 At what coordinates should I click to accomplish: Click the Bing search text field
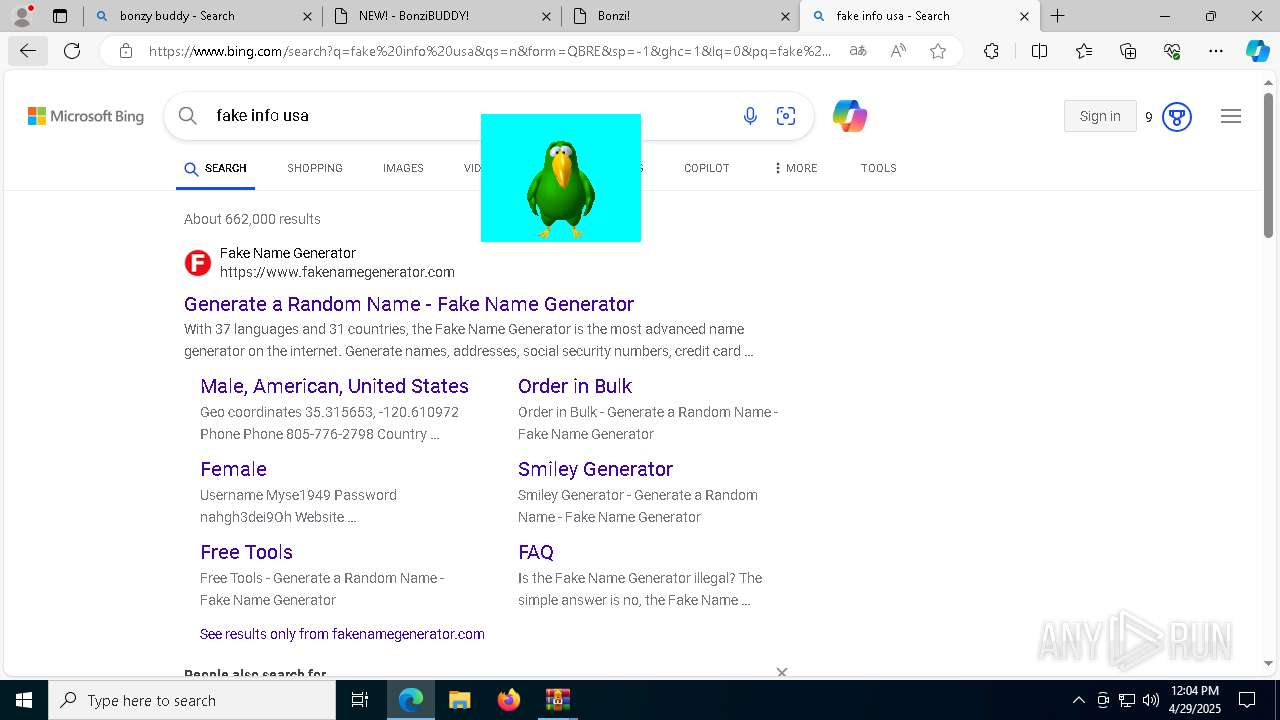tap(470, 116)
